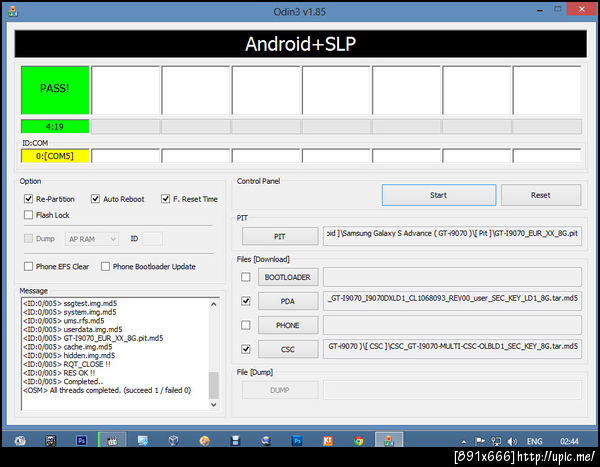600x467 pixels.
Task: Enable Phone EFS Clear checkbox
Action: [x=28, y=266]
